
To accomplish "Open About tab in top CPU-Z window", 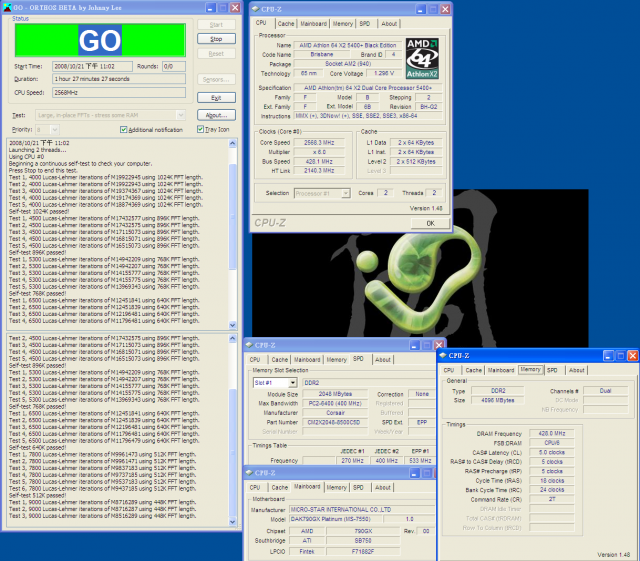I will [x=389, y=24].
